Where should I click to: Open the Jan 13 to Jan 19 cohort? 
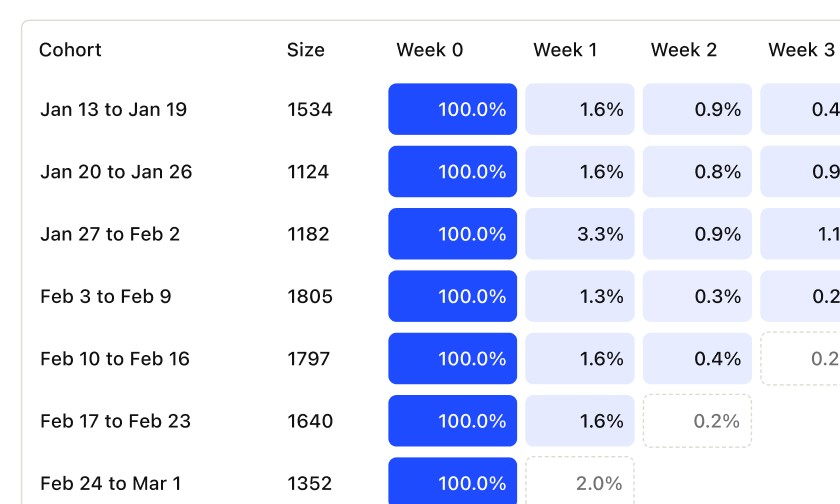[113, 110]
